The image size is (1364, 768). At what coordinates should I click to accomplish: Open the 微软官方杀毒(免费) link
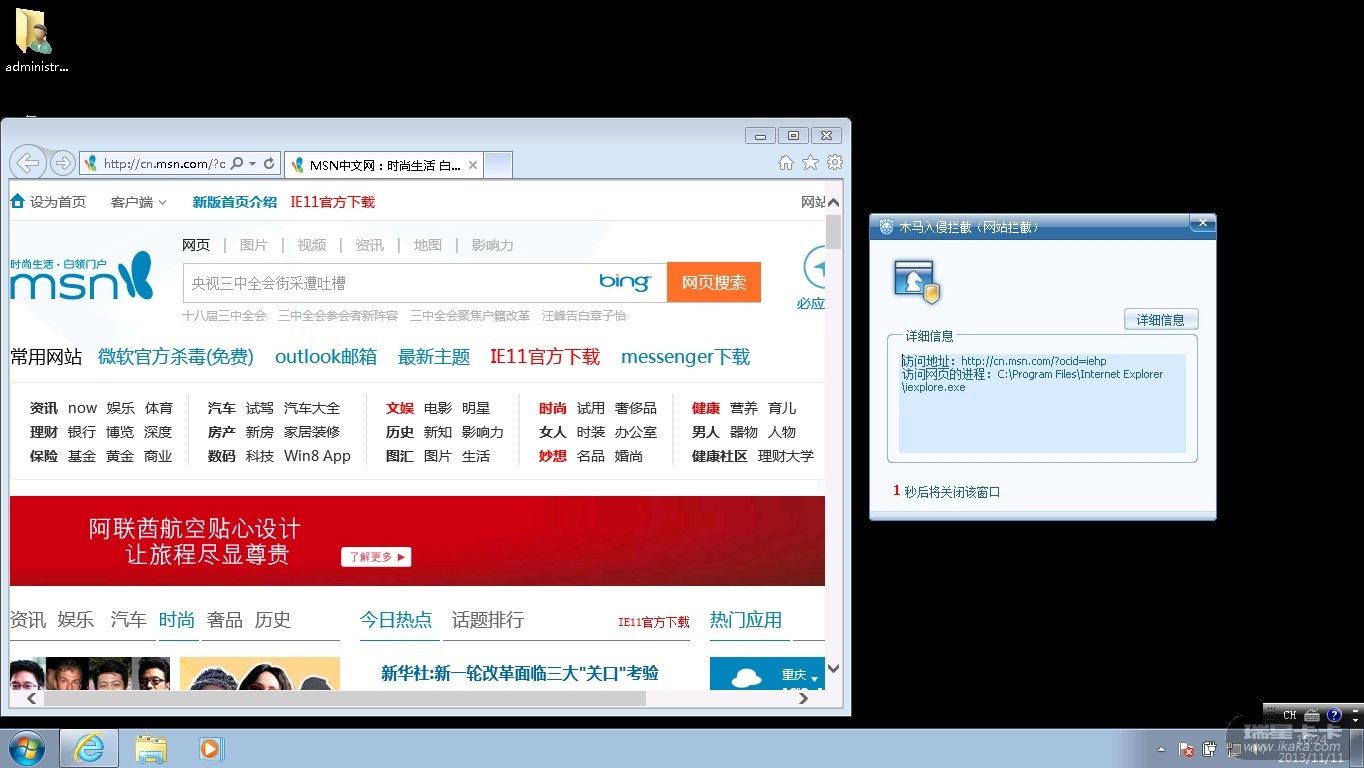point(176,357)
